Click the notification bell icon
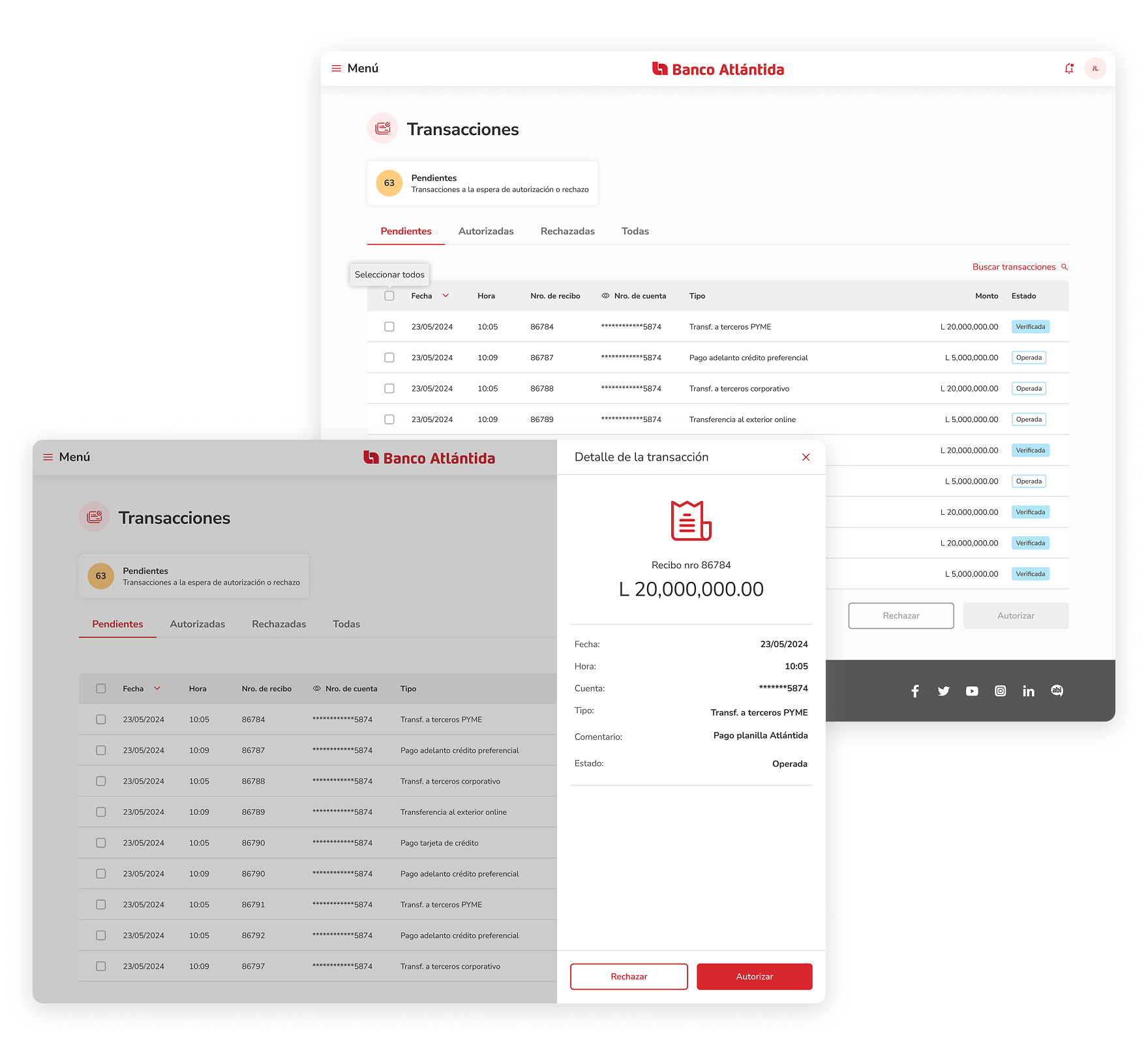The height and width of the screenshot is (1053, 1148). 1068,69
